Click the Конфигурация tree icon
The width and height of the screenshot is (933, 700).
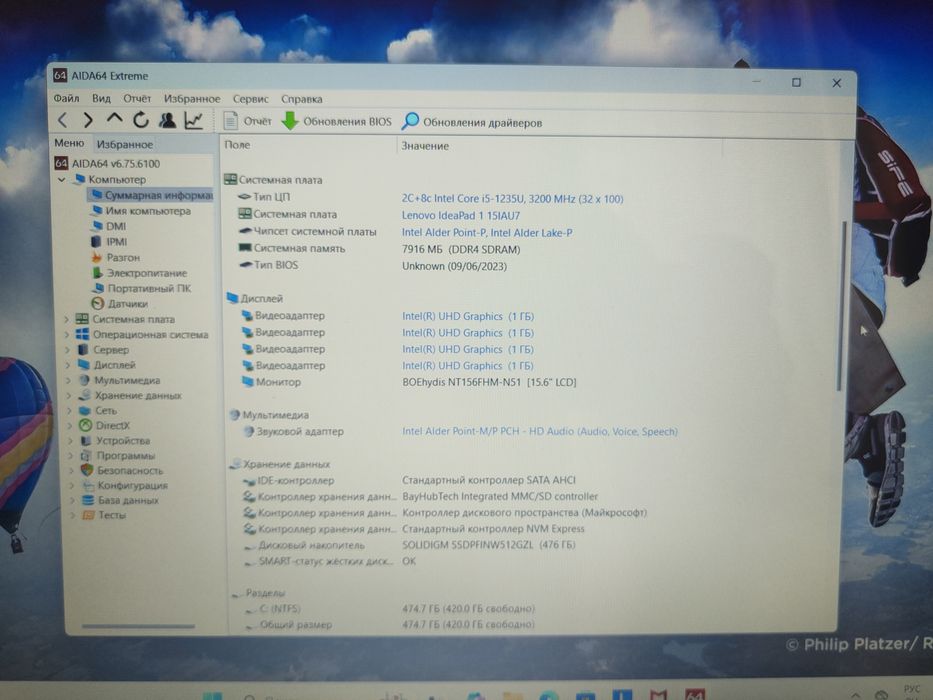pyautogui.click(x=88, y=485)
